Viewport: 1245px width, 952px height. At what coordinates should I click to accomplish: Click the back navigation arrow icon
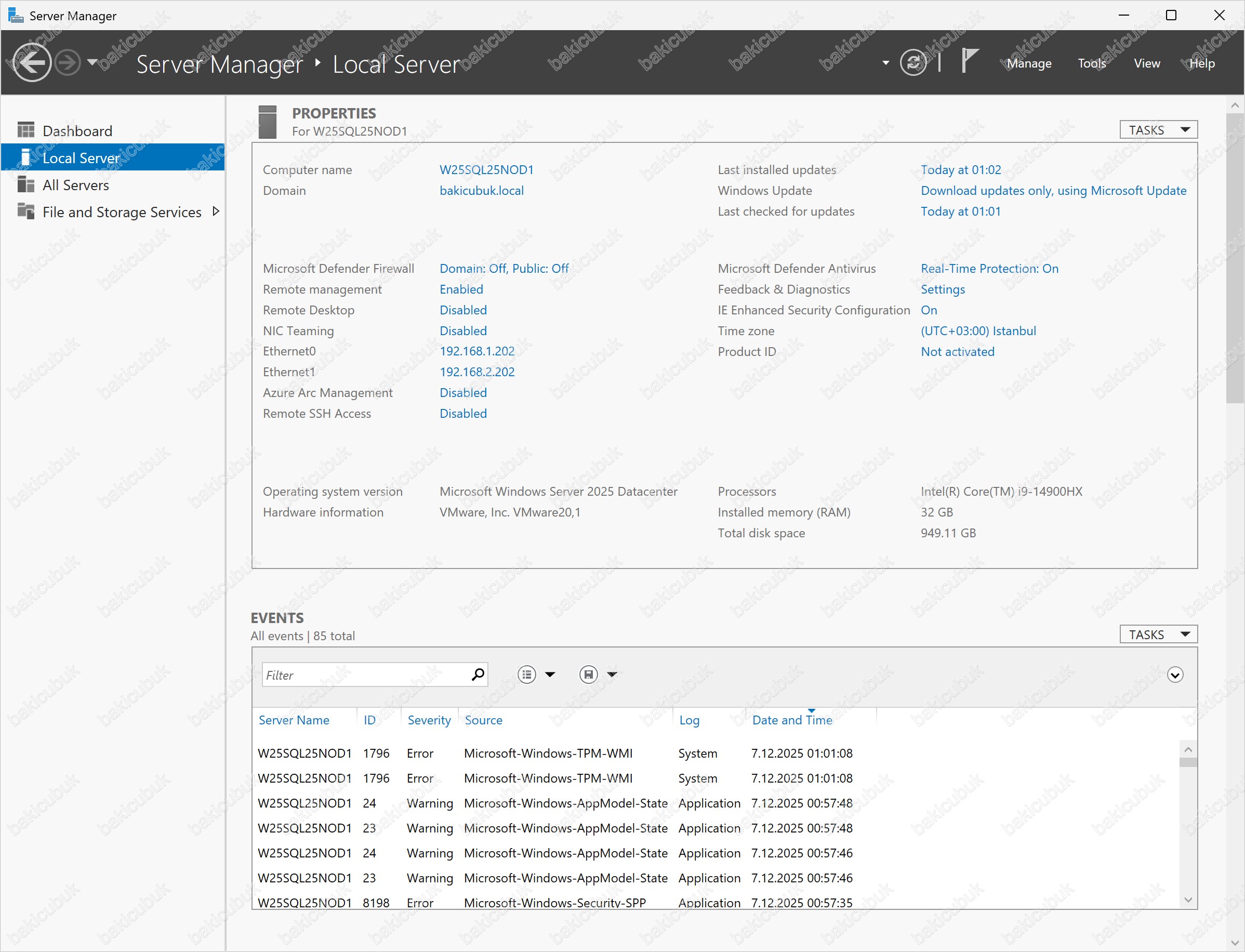click(x=32, y=62)
